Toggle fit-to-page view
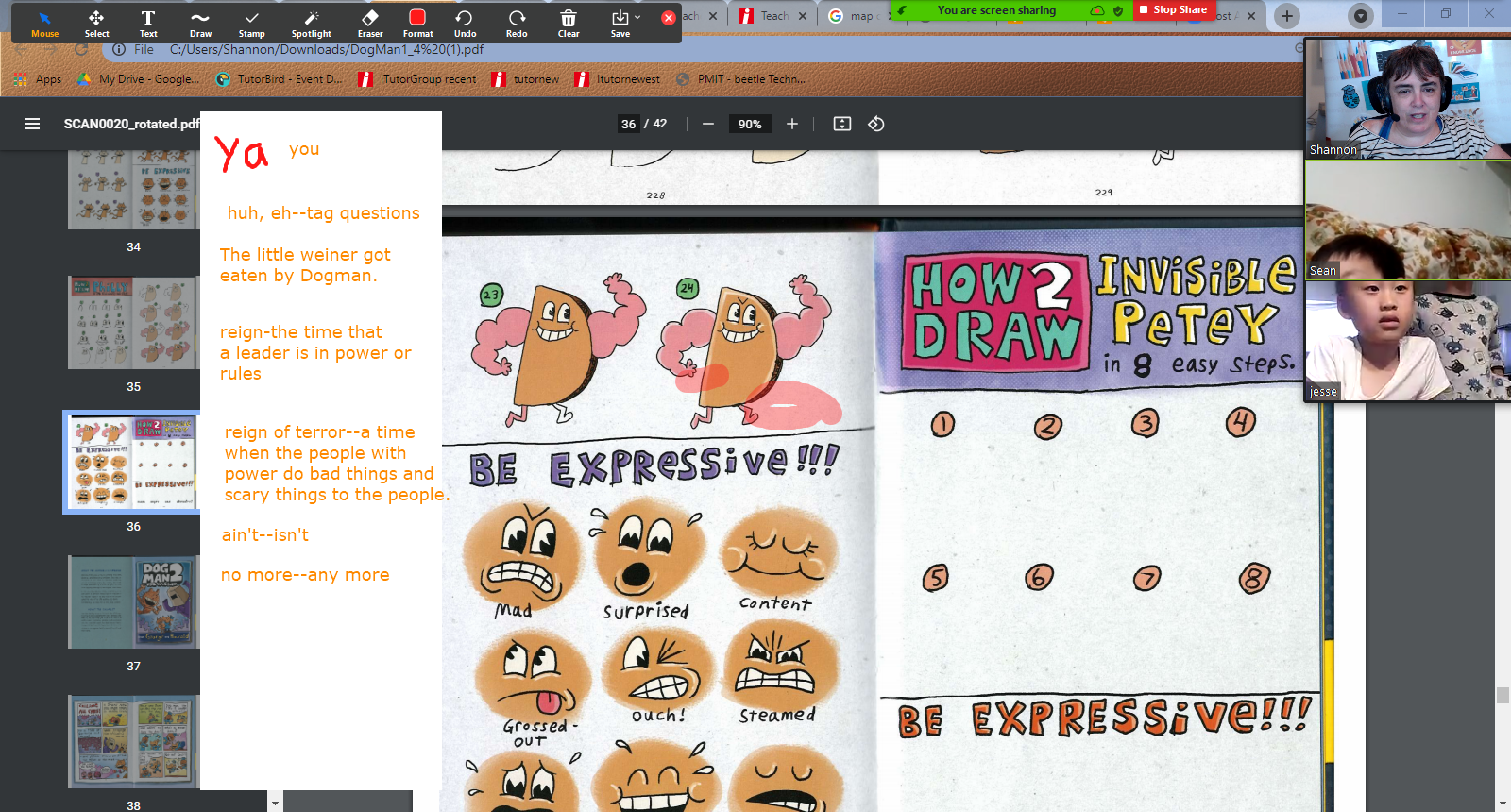 click(x=842, y=124)
